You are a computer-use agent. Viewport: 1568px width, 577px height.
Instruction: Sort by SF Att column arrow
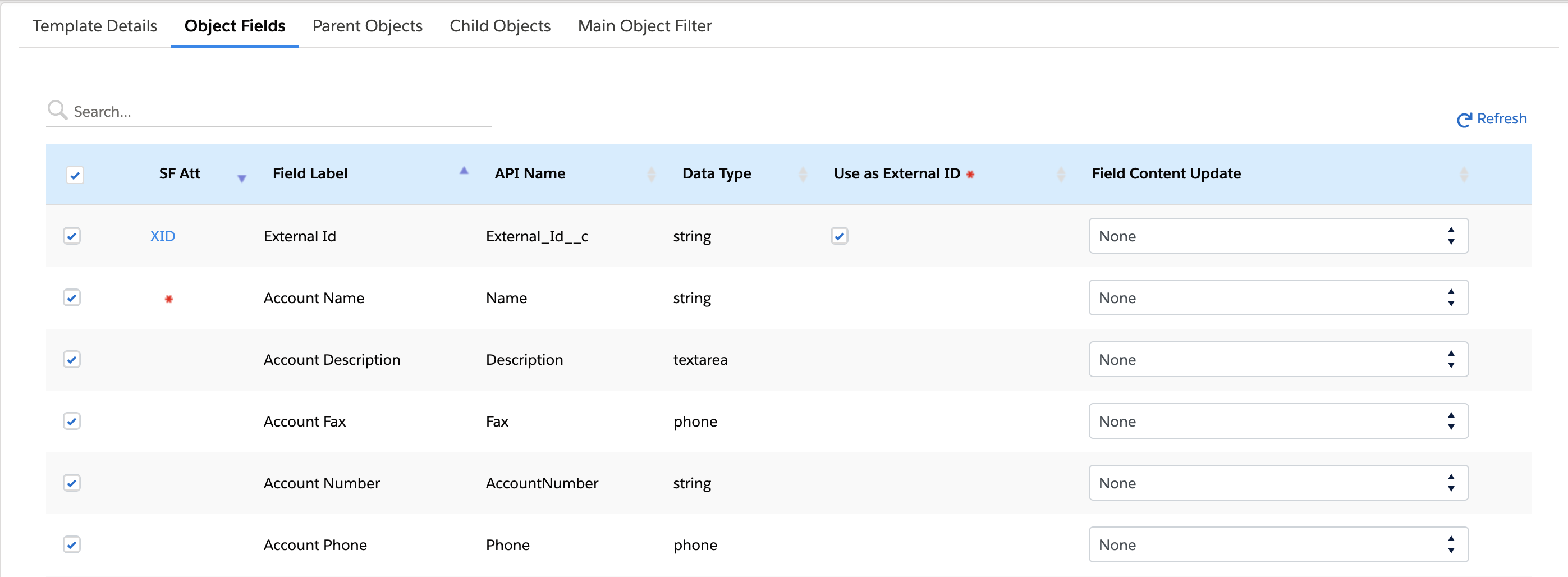click(242, 178)
